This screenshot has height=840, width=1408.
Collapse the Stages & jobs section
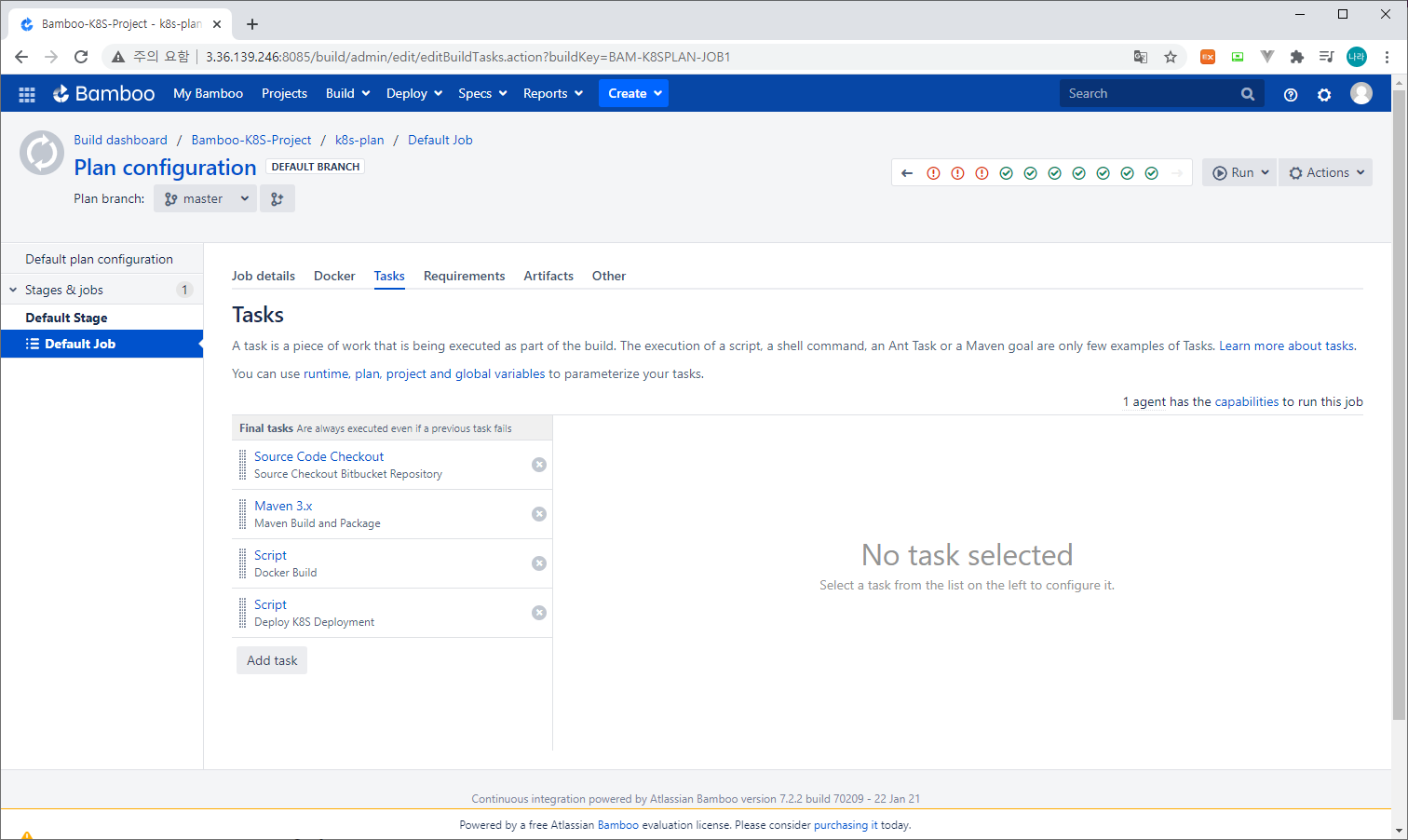point(13,290)
